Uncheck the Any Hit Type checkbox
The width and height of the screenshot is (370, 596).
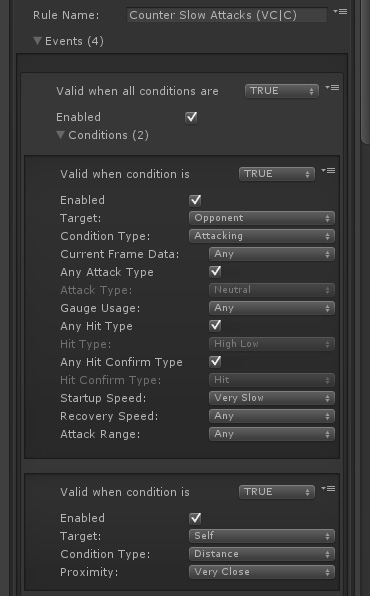click(215, 326)
